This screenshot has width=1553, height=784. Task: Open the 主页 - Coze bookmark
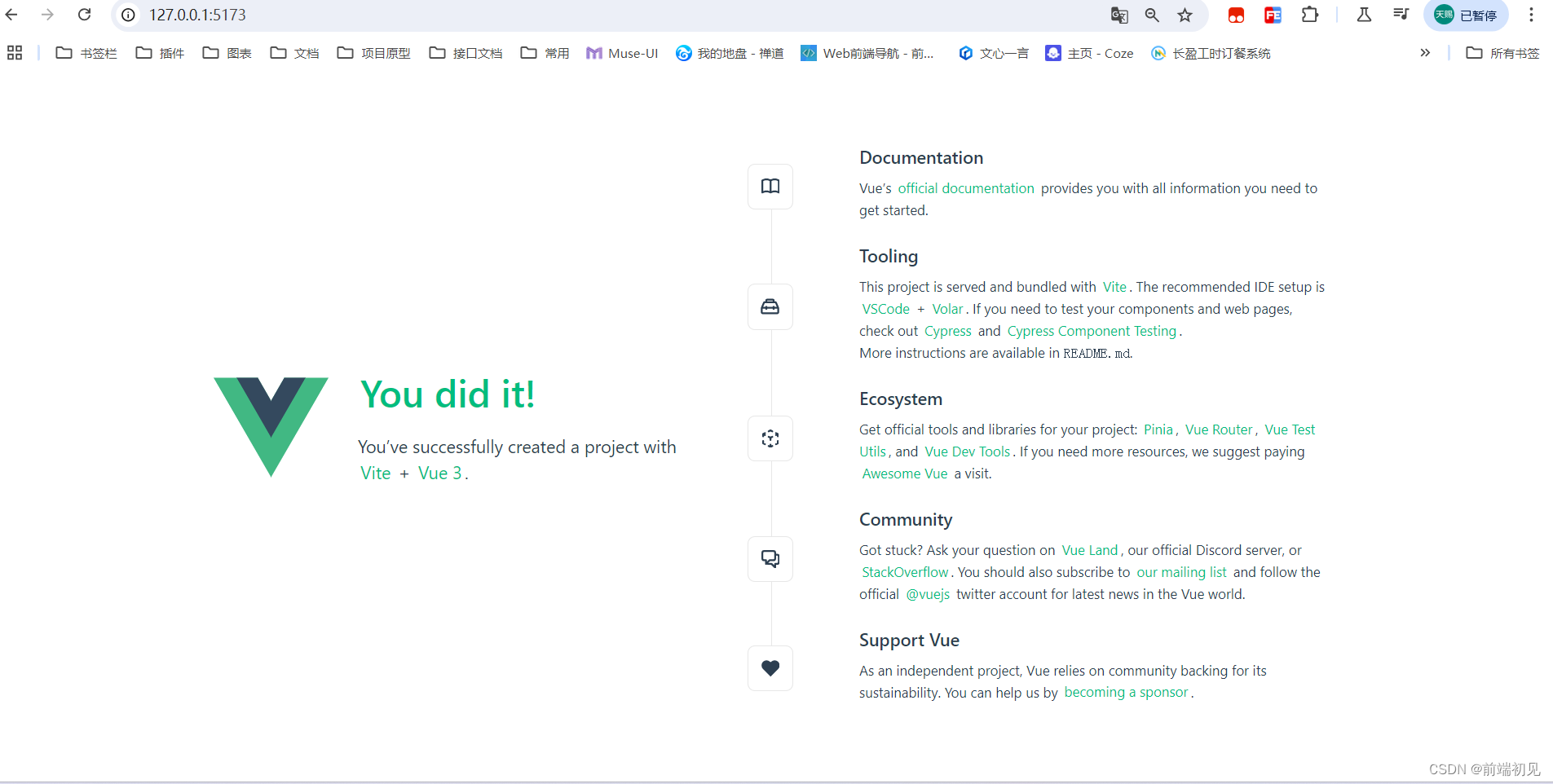[1089, 53]
